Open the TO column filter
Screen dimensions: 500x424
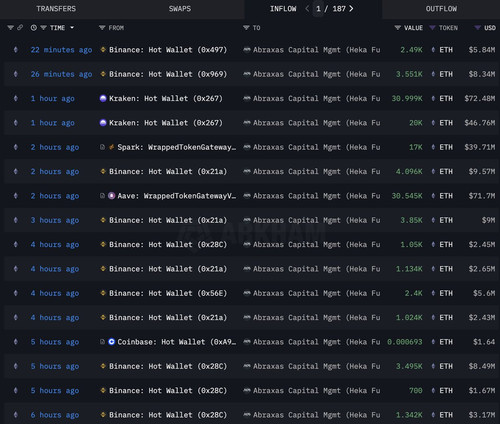coord(246,28)
